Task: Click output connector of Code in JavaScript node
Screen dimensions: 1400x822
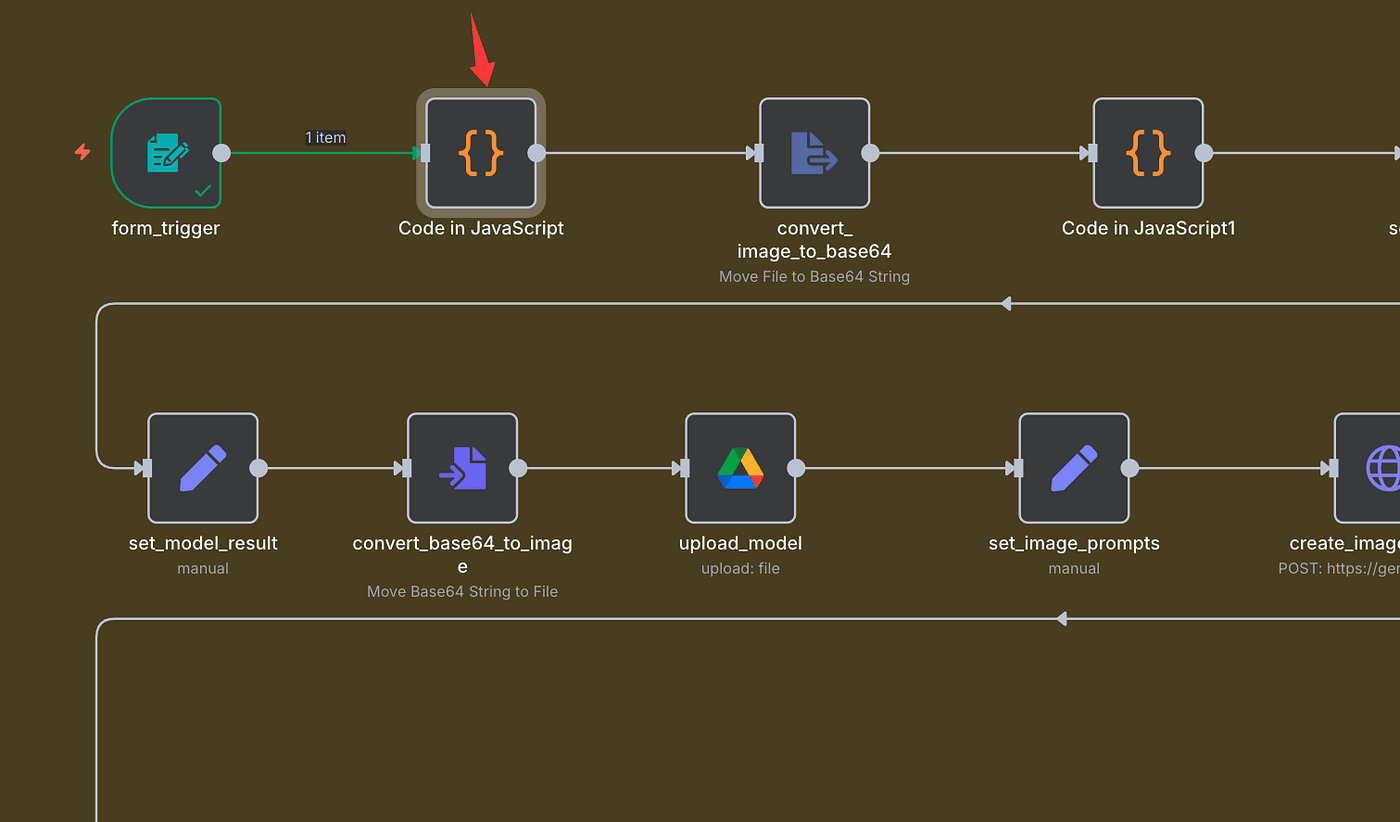Action: click(x=537, y=153)
